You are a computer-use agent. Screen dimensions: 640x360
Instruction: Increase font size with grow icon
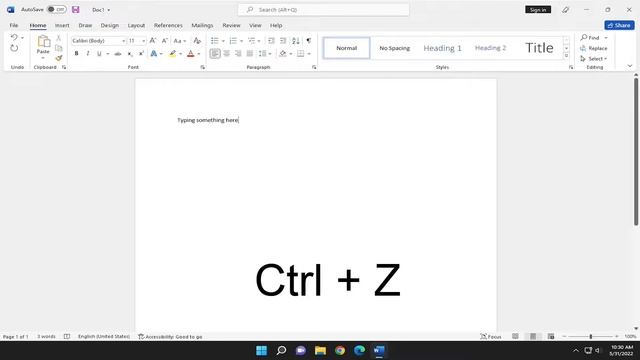[x=153, y=41]
